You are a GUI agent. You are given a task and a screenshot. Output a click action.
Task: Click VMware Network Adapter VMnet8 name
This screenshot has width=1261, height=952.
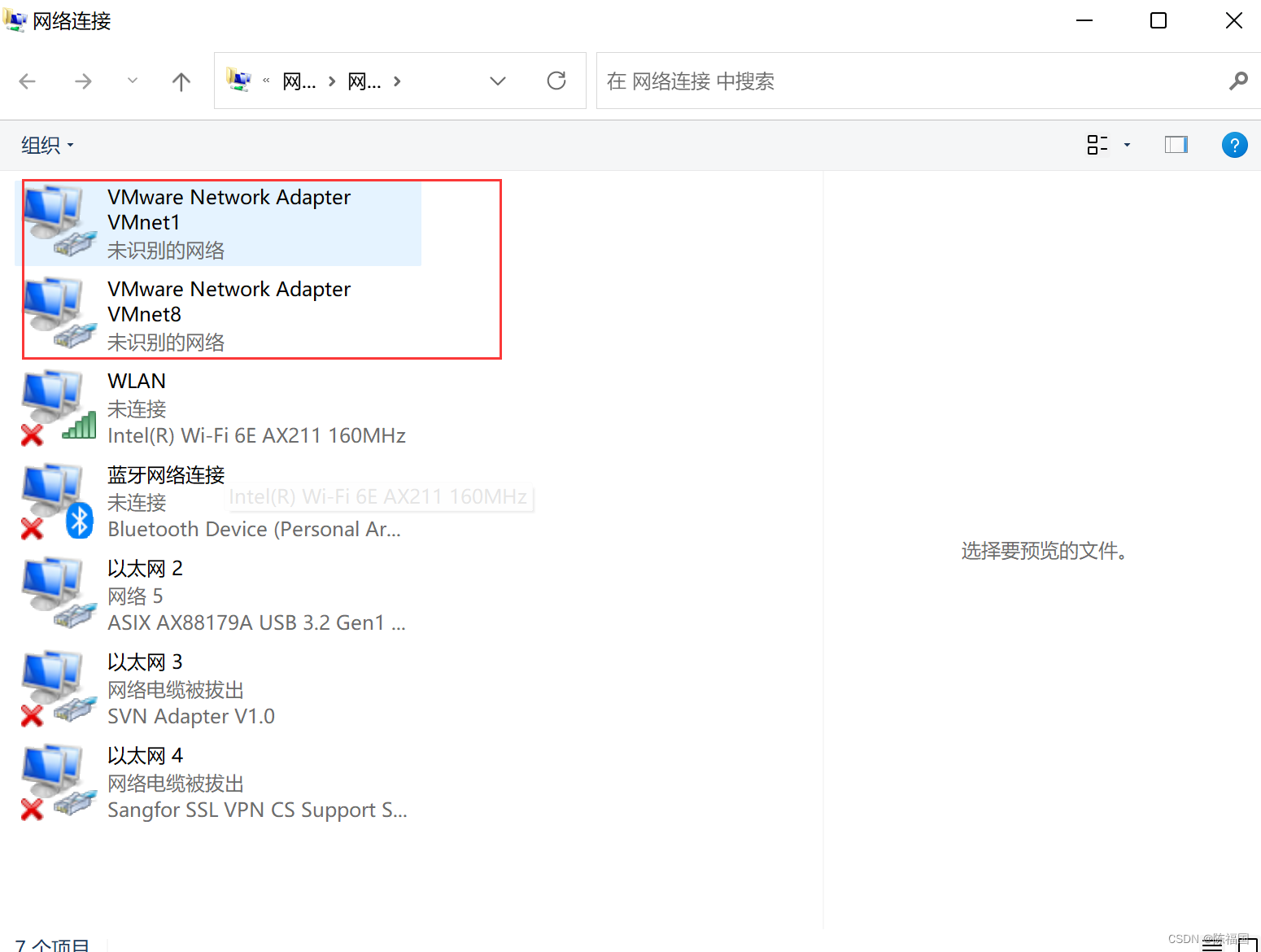(x=229, y=302)
